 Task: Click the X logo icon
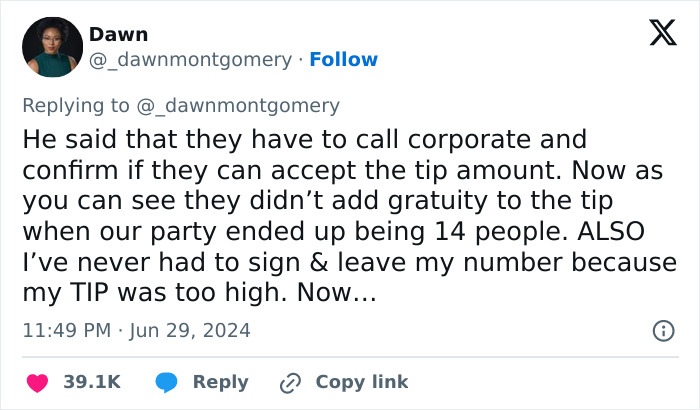662,33
